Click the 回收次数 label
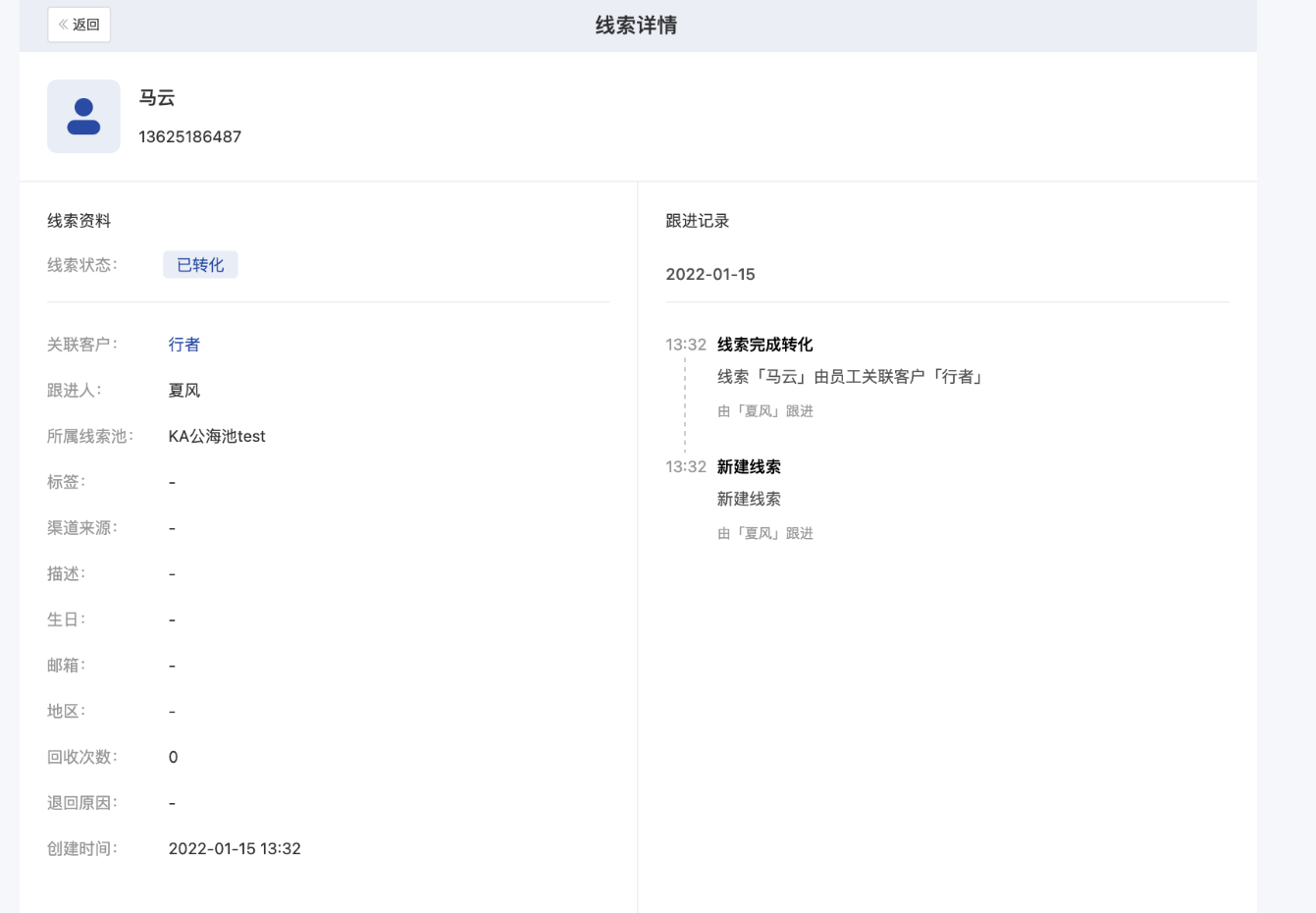1316x913 pixels. [82, 757]
